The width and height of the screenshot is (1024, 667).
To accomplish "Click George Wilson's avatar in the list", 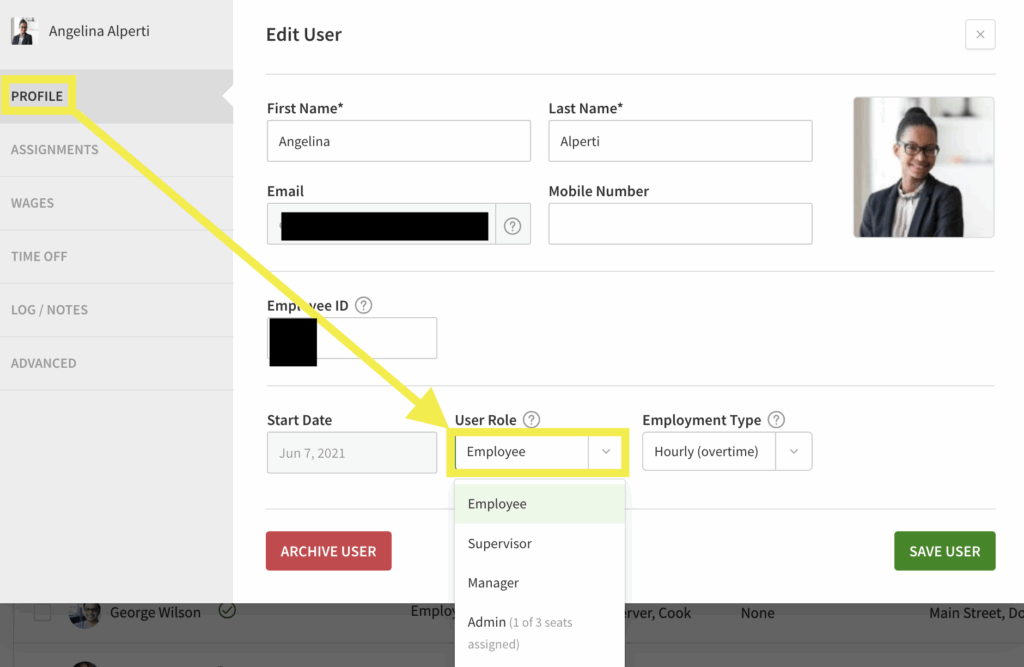I will tap(85, 612).
